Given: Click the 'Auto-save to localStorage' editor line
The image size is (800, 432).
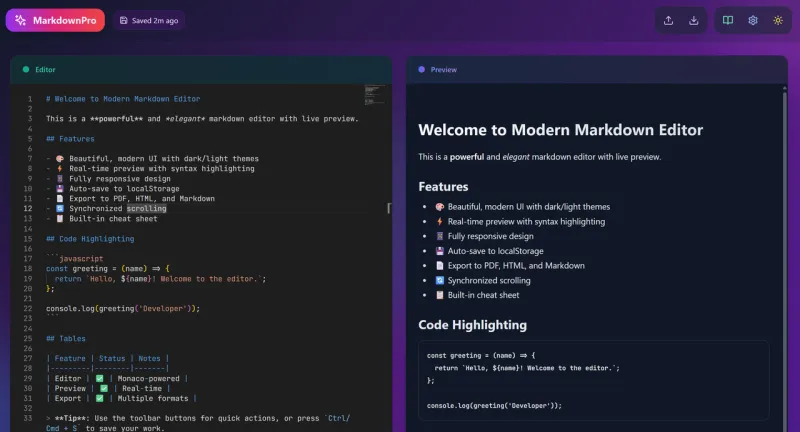Looking at the screenshot, I should [113, 189].
